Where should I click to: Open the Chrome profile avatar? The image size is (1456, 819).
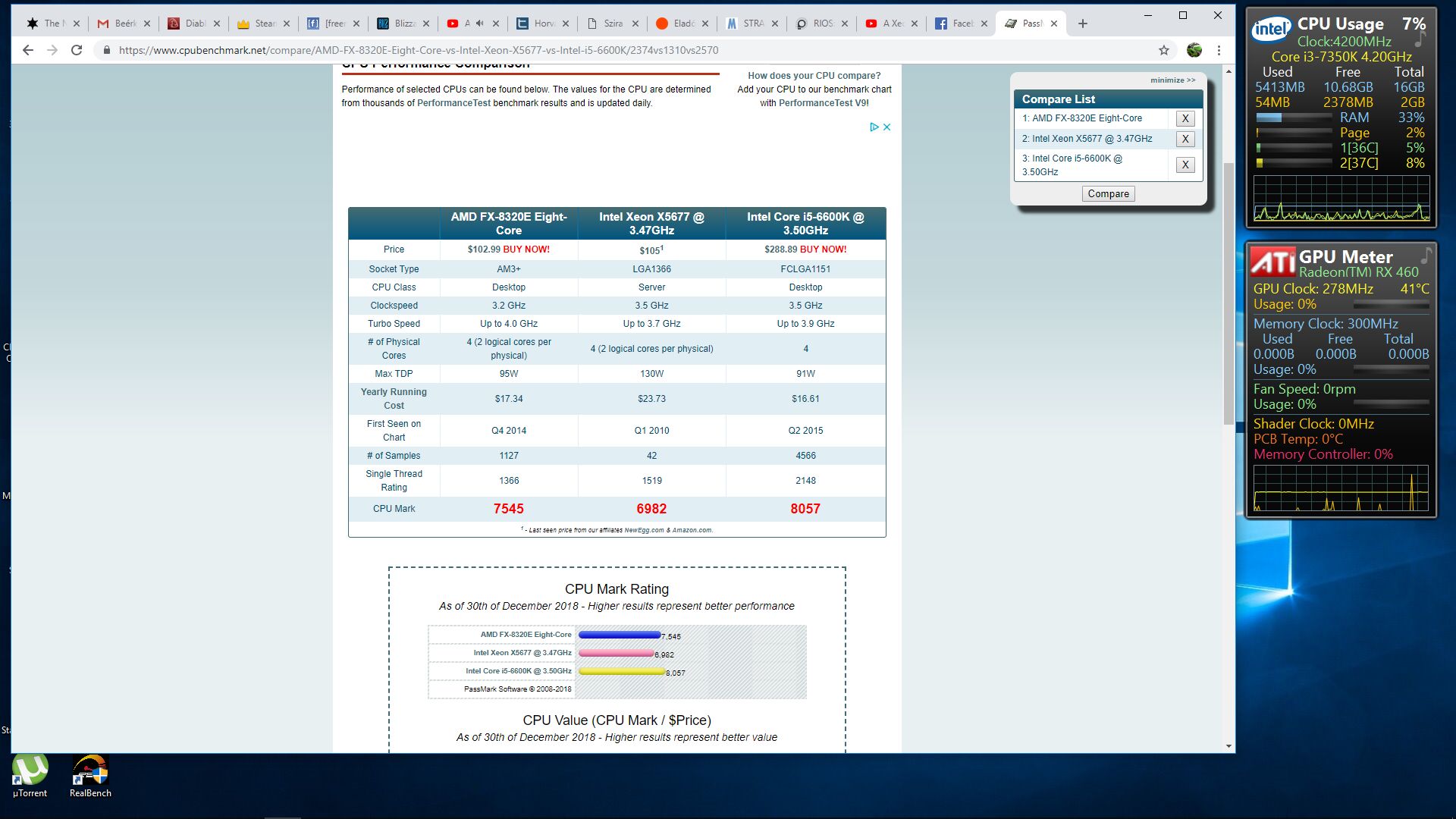1194,50
